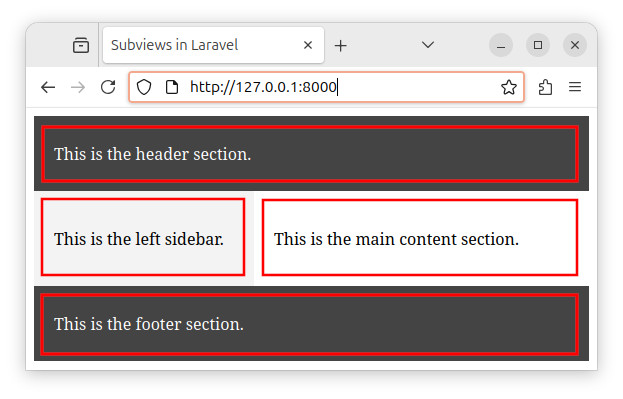
Task: Minimize the browser window
Action: 501,45
